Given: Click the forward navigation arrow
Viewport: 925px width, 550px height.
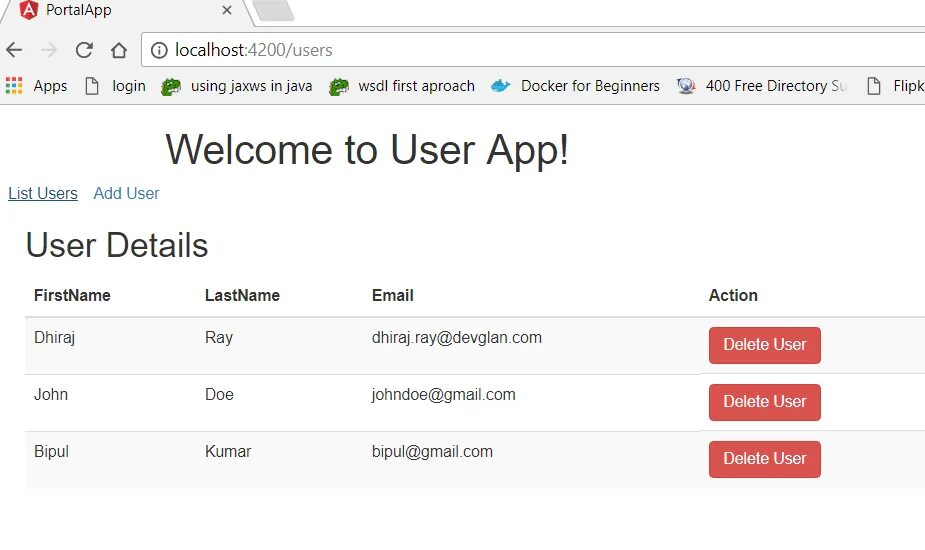Looking at the screenshot, I should point(49,50).
